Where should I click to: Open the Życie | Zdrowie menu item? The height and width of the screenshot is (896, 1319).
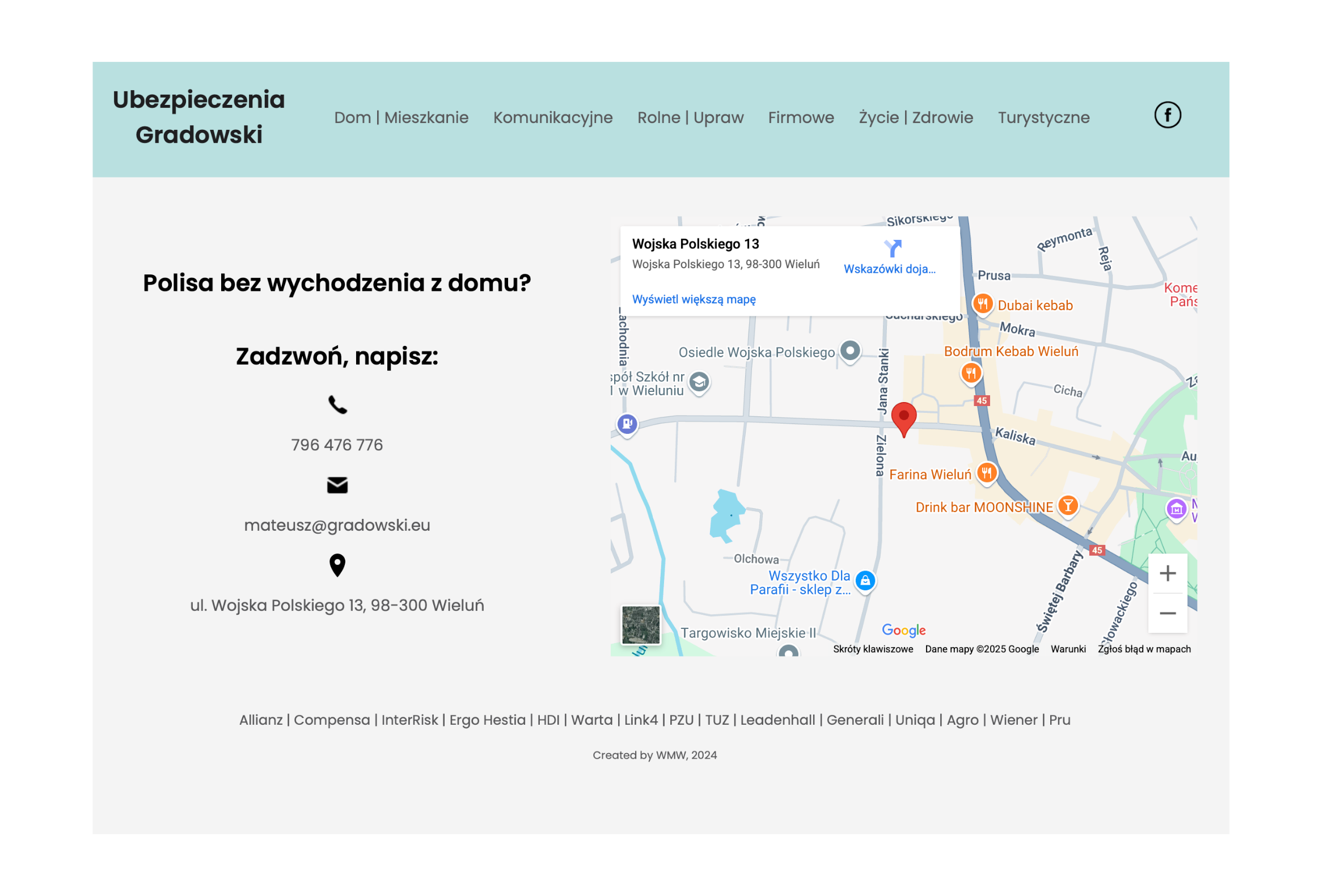click(915, 117)
